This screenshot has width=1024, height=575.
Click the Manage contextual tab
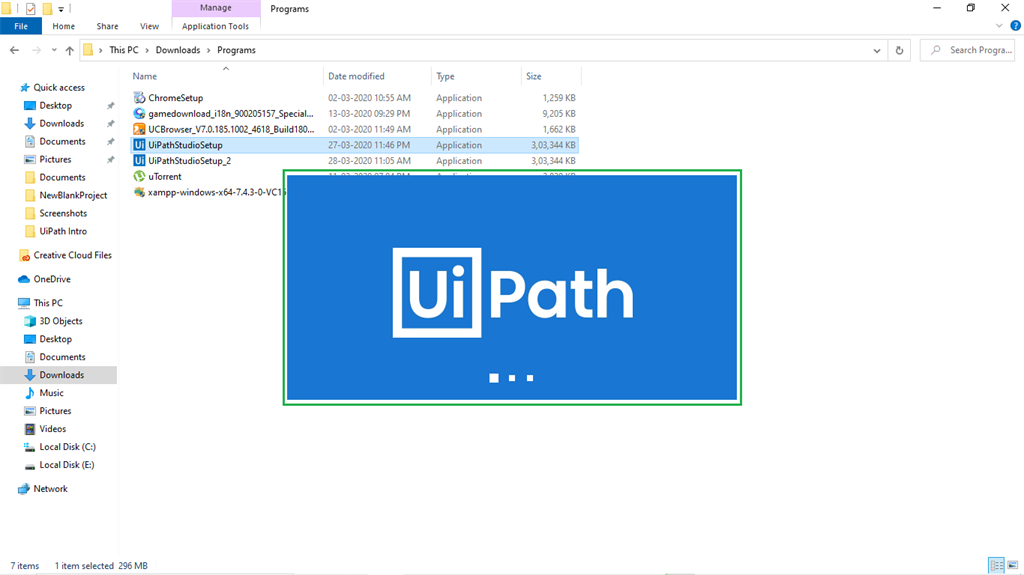(x=216, y=8)
